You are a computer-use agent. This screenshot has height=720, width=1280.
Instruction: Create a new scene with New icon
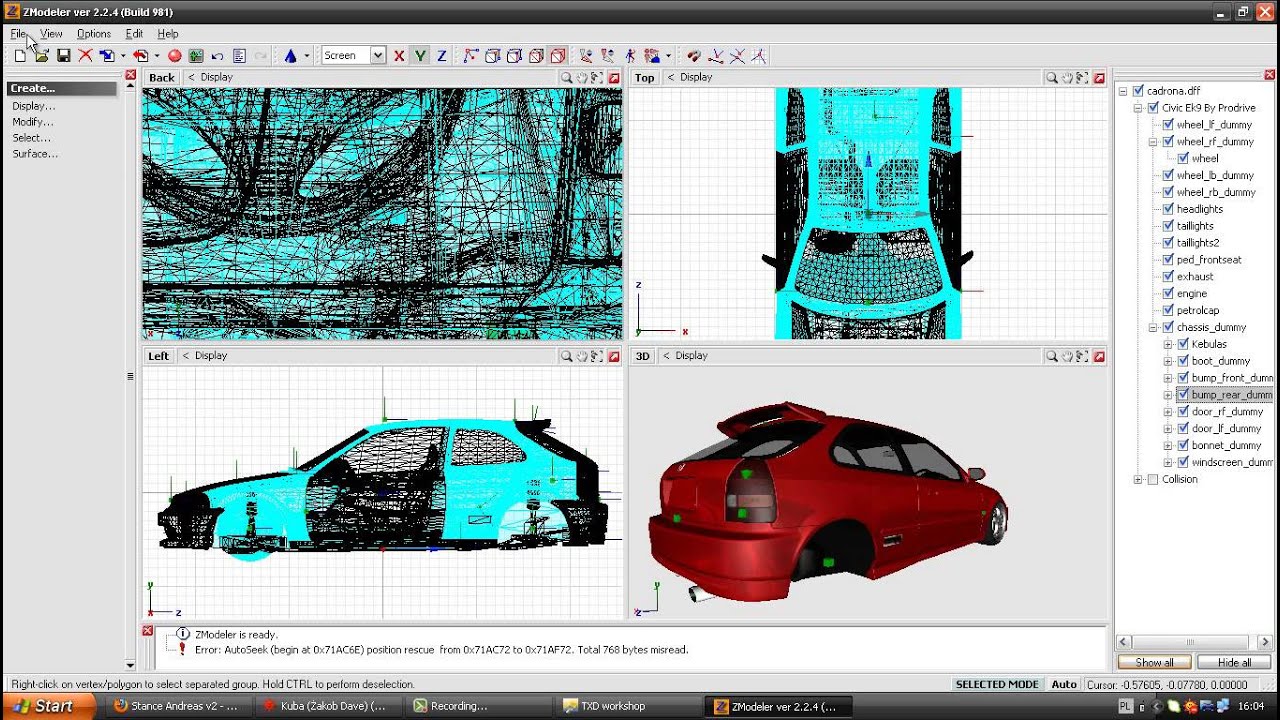pos(20,56)
